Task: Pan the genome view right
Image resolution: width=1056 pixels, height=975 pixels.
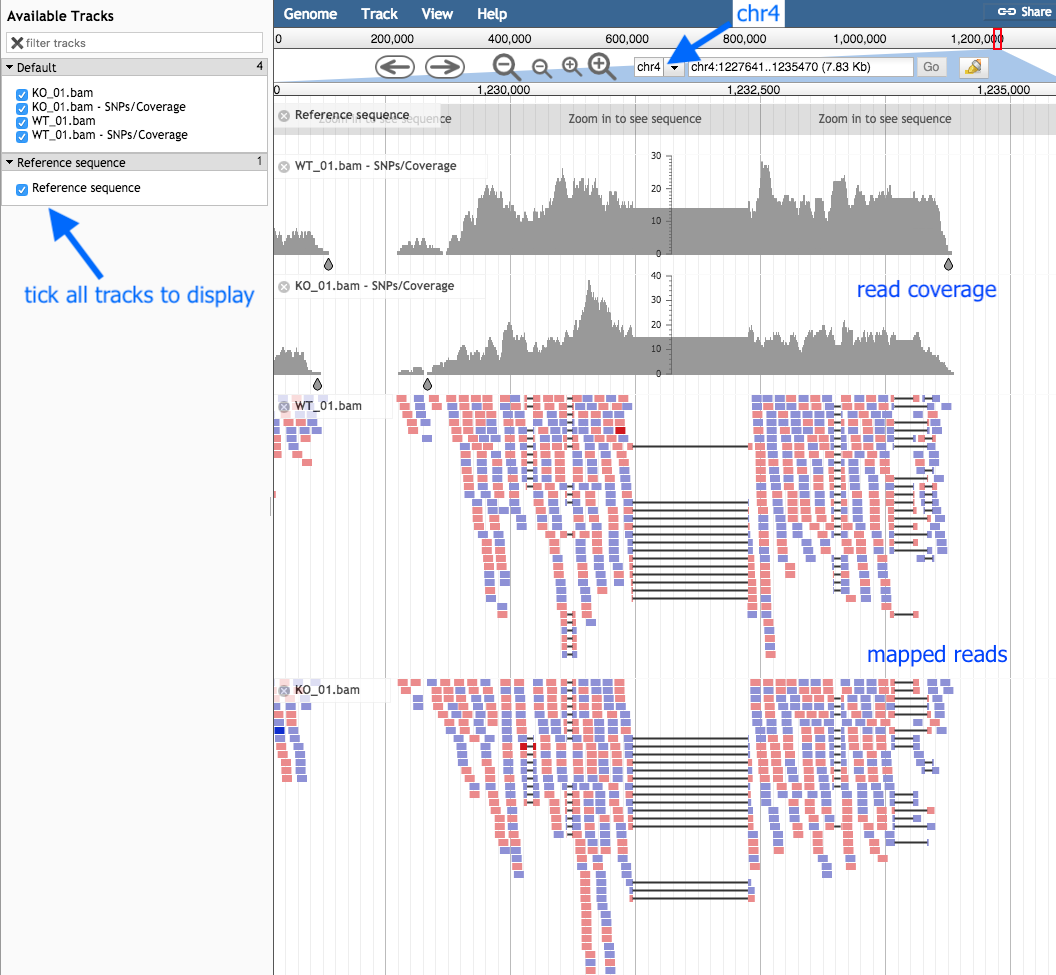Action: tap(445, 67)
